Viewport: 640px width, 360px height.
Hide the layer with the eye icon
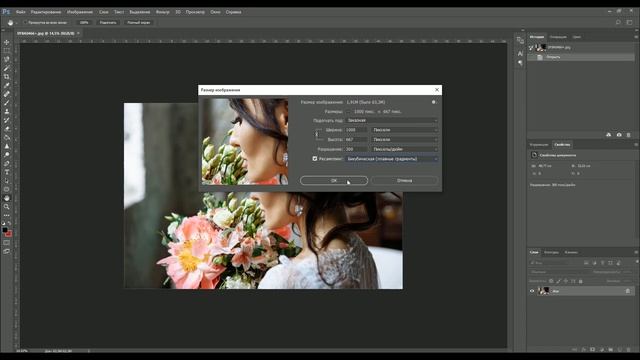pos(532,291)
